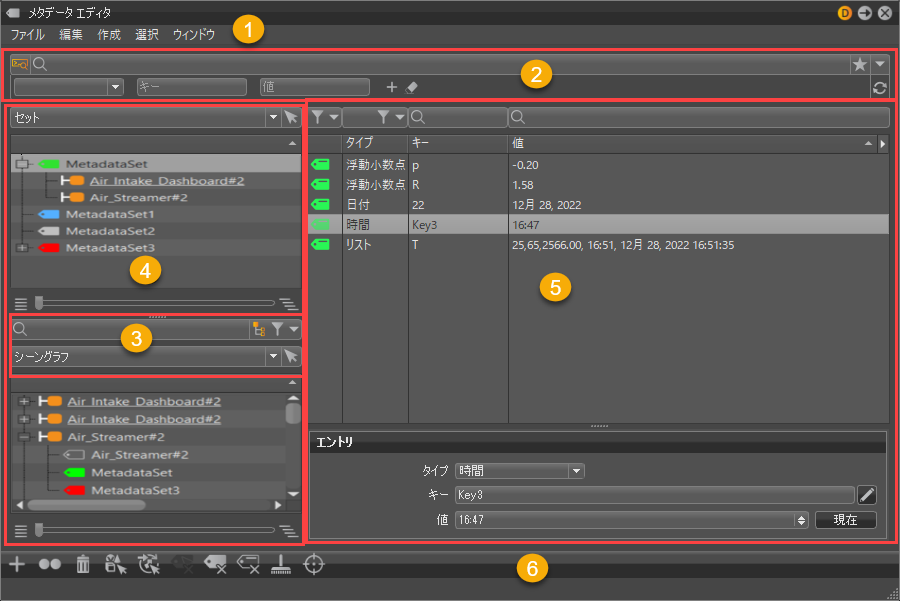Click the tree depth slider under the scene graph tree
The image size is (900, 601).
pyautogui.click(x=155, y=530)
